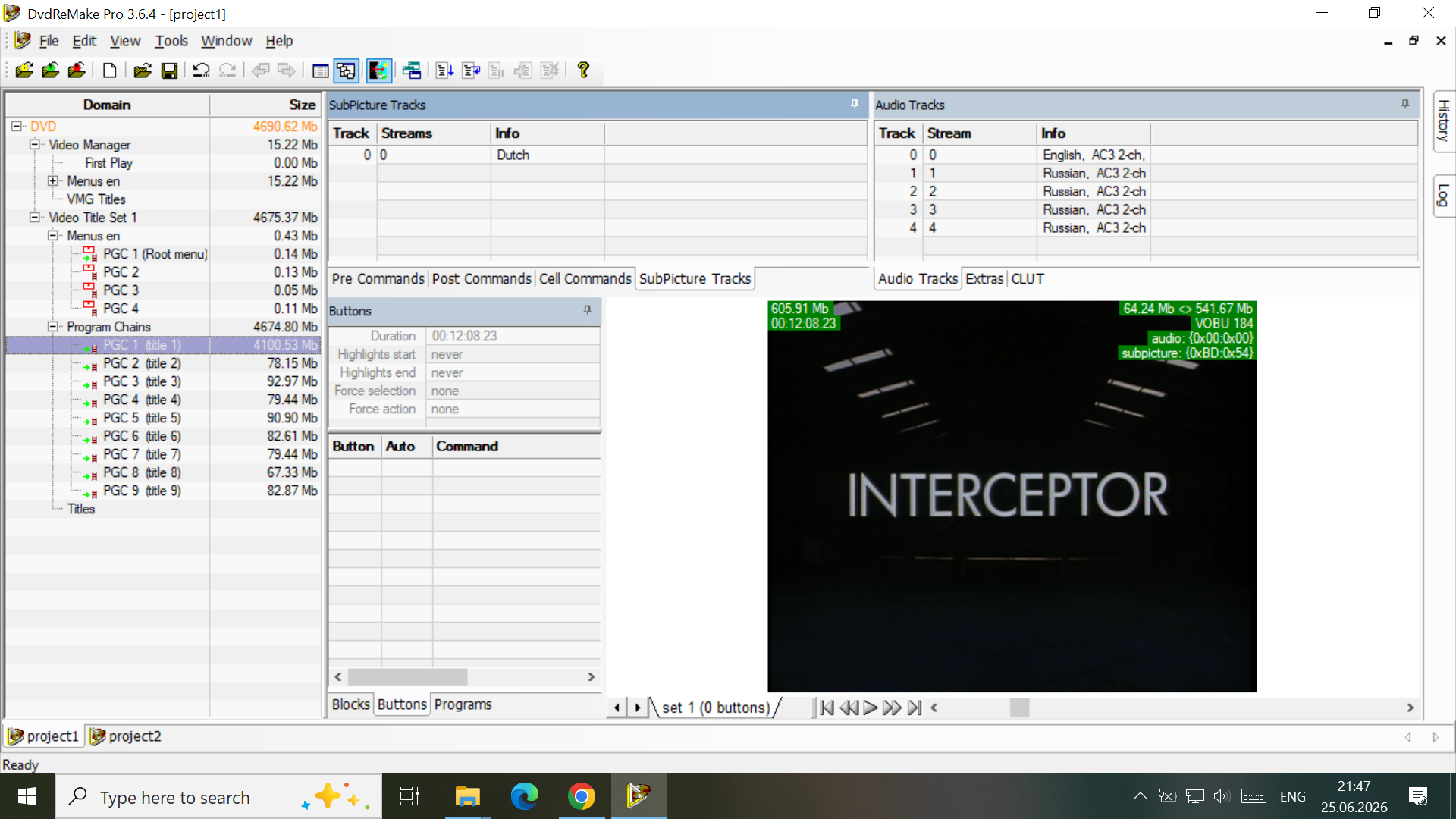
Task: Undo the last action via toolbar arrow
Action: (x=201, y=71)
